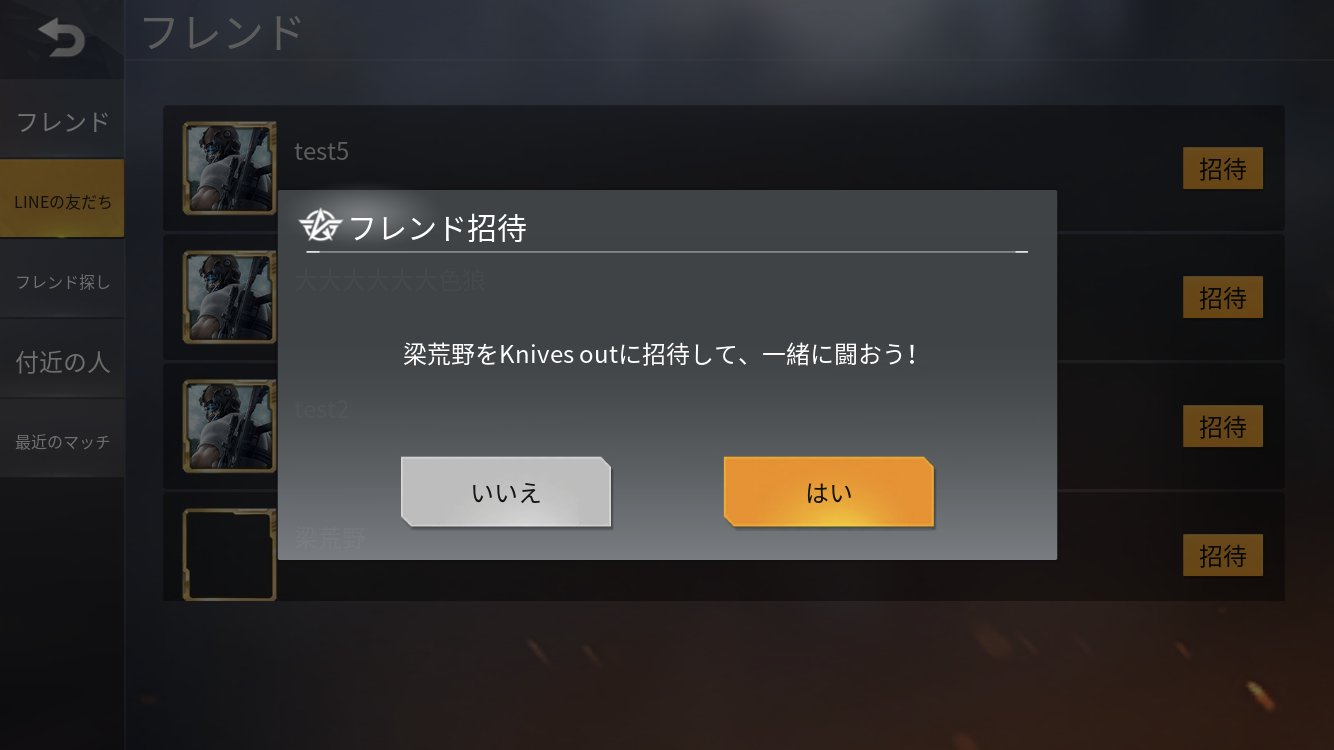This screenshot has height=750, width=1334.
Task: Select the LINEの友だち tab
Action: tap(62, 201)
